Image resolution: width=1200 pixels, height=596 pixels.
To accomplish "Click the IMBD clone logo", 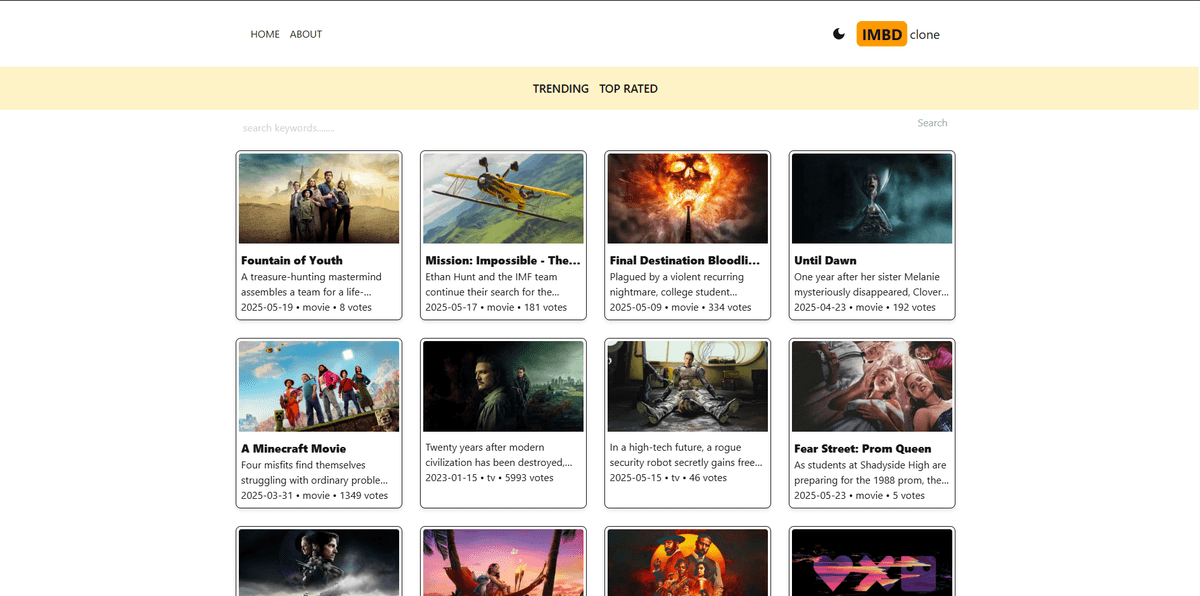I will point(898,34).
